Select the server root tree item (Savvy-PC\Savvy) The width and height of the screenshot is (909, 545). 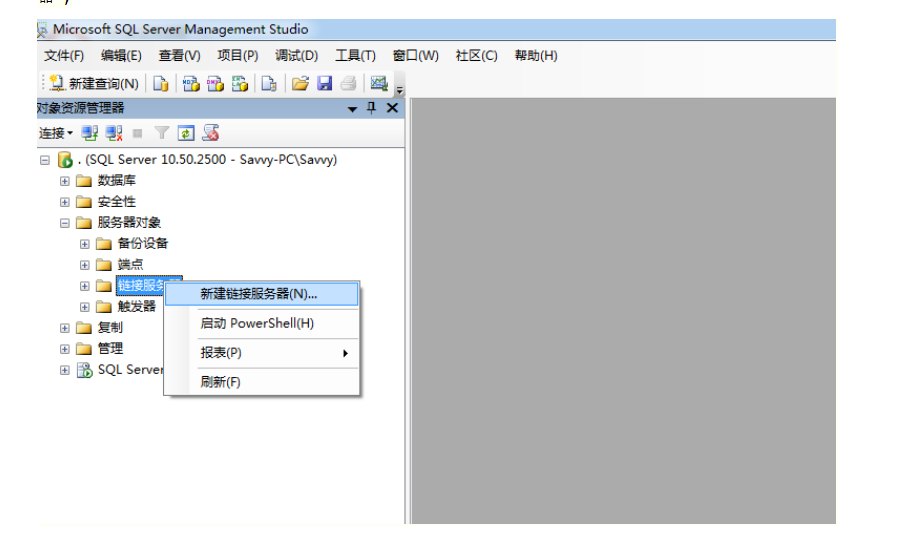208,159
